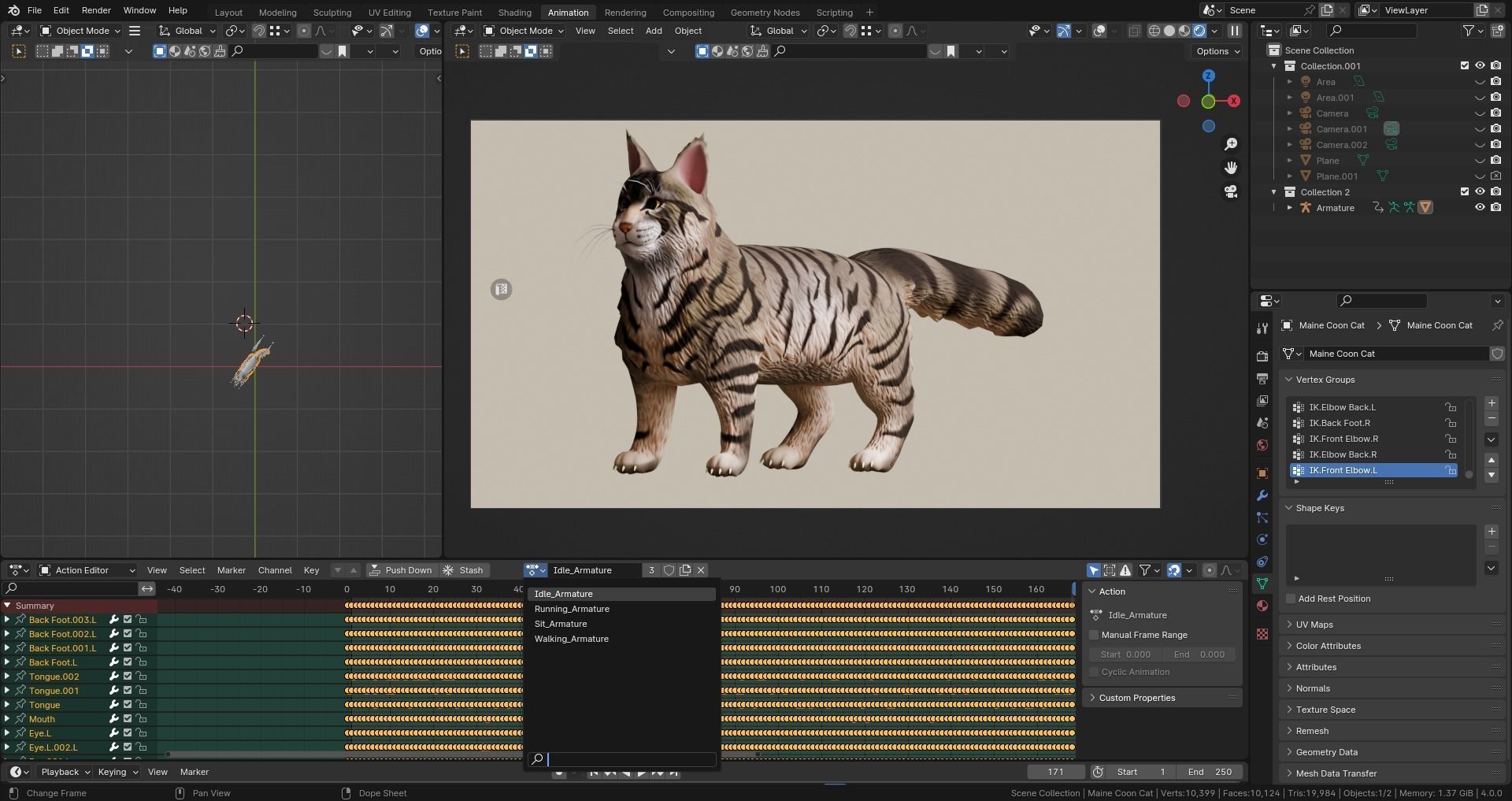Toggle lock on IK.Back Foot.R vertex group

pos(1450,423)
